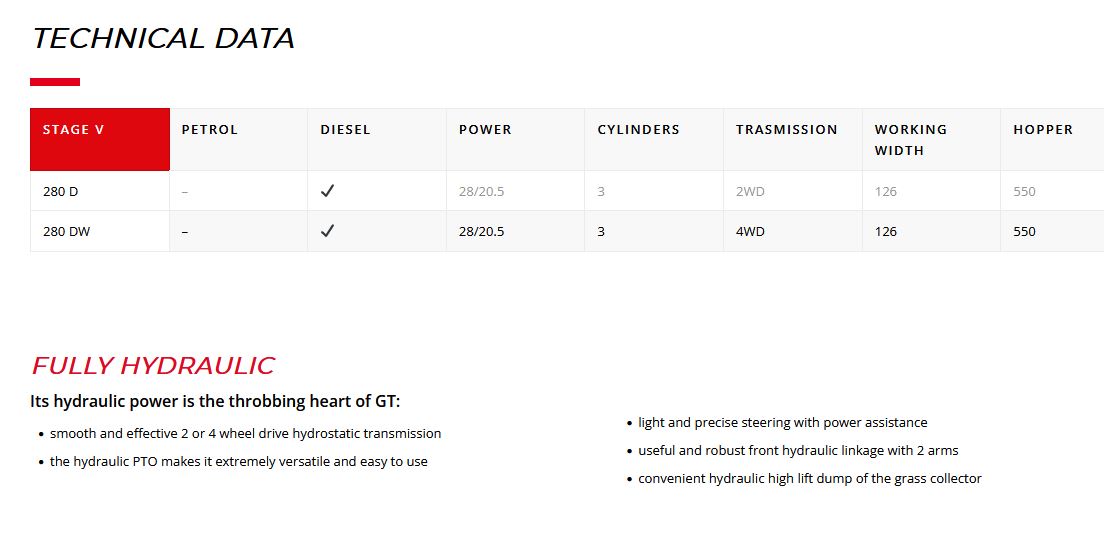
Task: Click the TRASMISSION column header
Action: [x=787, y=130]
